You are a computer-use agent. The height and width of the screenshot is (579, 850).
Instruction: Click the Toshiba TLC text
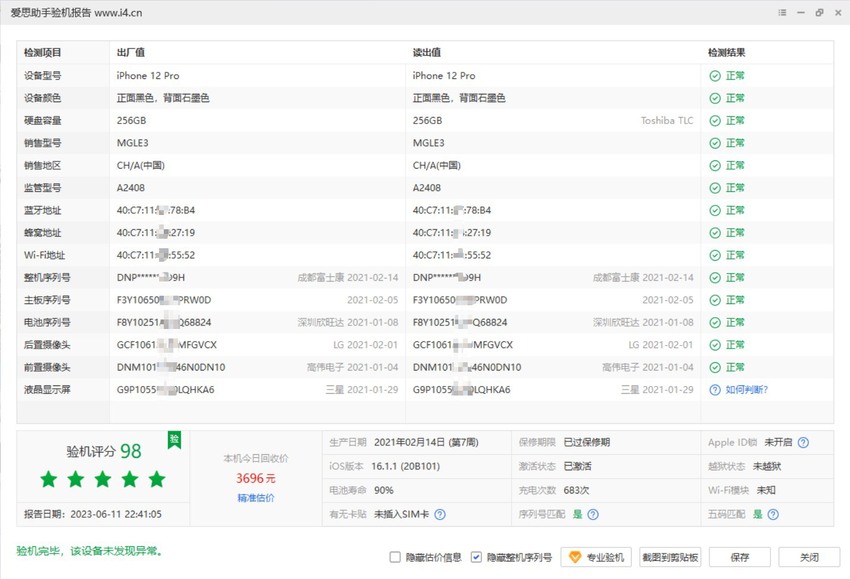pos(667,120)
